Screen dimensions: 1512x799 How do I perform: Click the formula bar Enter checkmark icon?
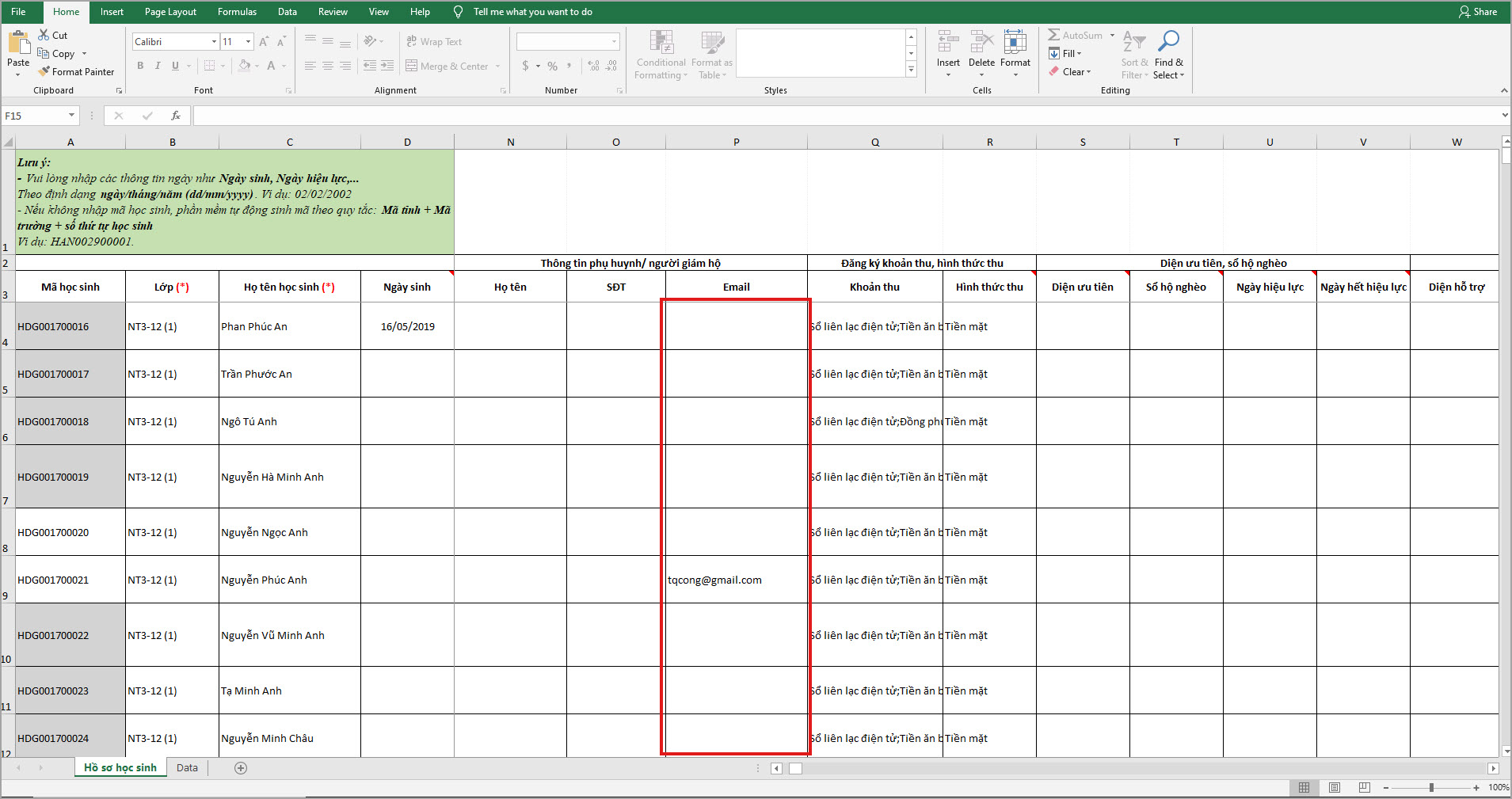click(x=147, y=116)
